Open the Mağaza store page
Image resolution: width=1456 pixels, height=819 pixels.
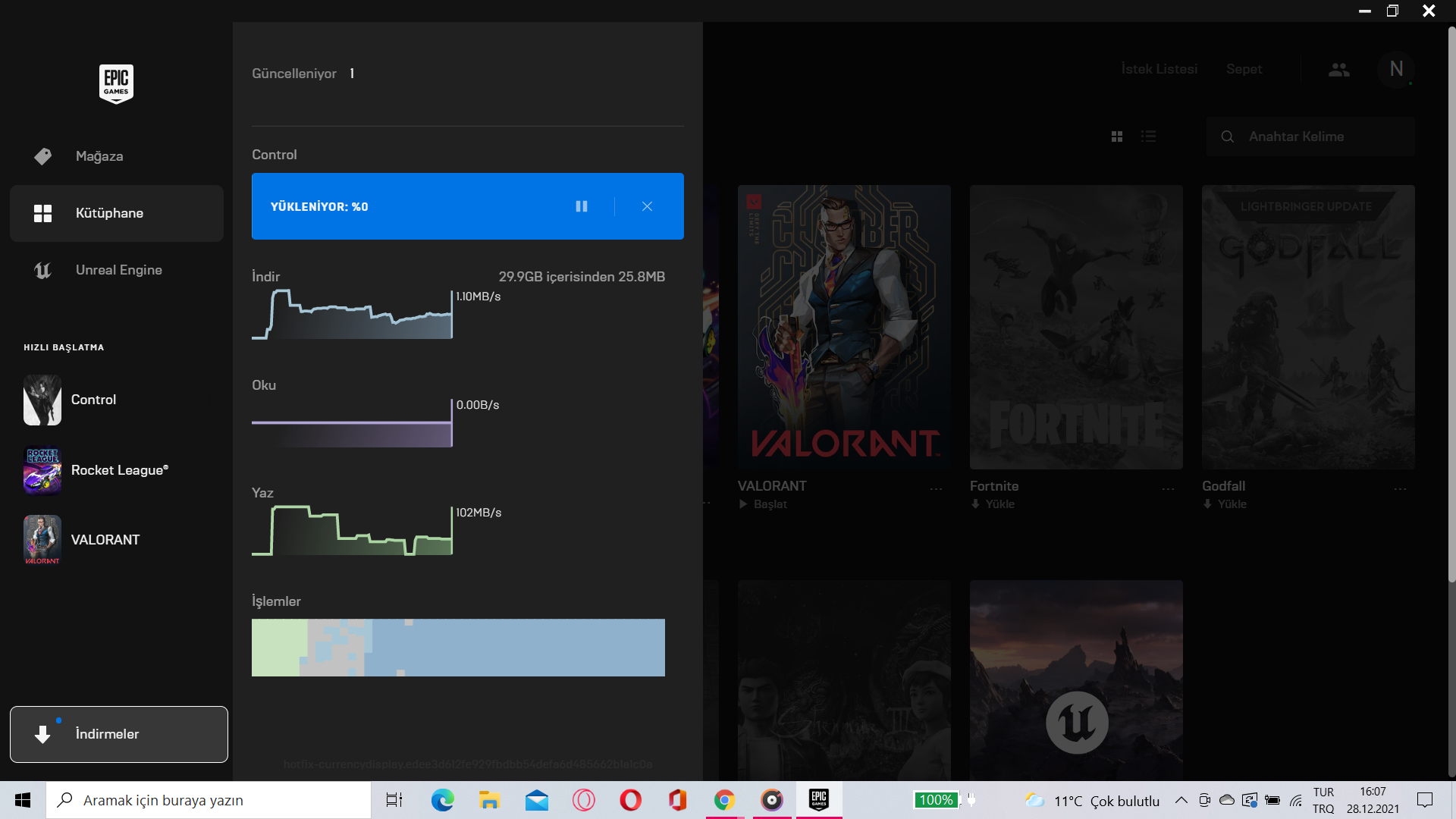tap(99, 156)
